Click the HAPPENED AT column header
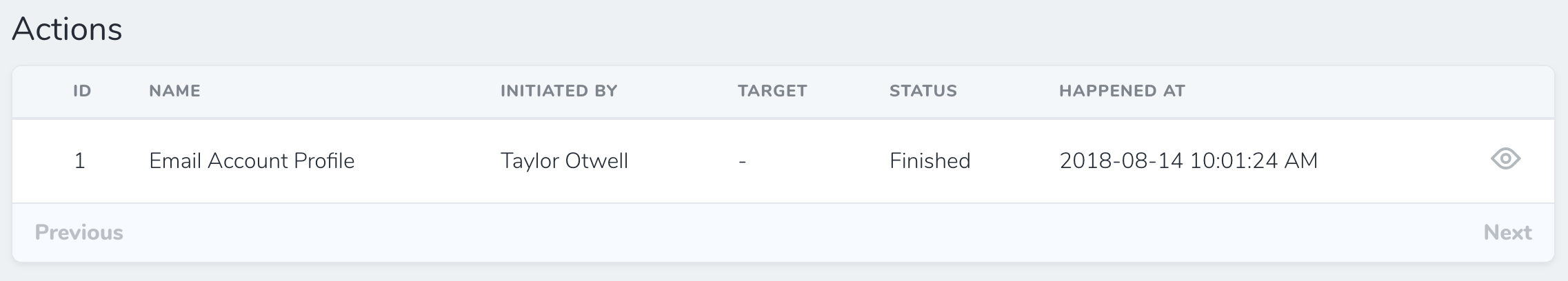This screenshot has width=1568, height=281. point(1122,91)
